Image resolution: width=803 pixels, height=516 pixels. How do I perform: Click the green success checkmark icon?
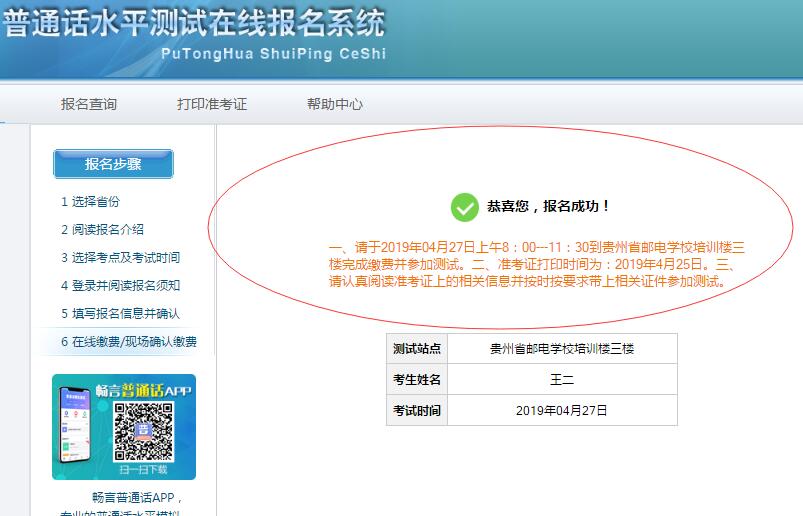464,207
